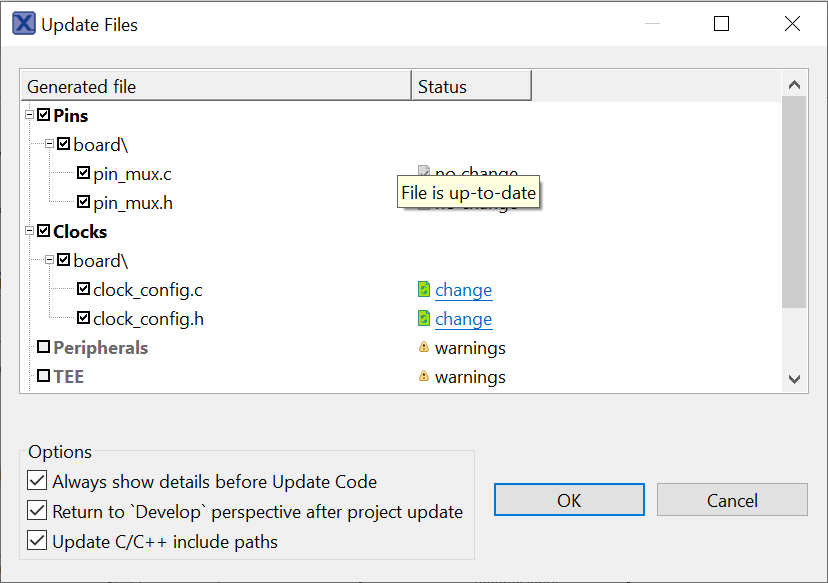Click the app icon in title bar
The image size is (828, 583).
tap(24, 24)
